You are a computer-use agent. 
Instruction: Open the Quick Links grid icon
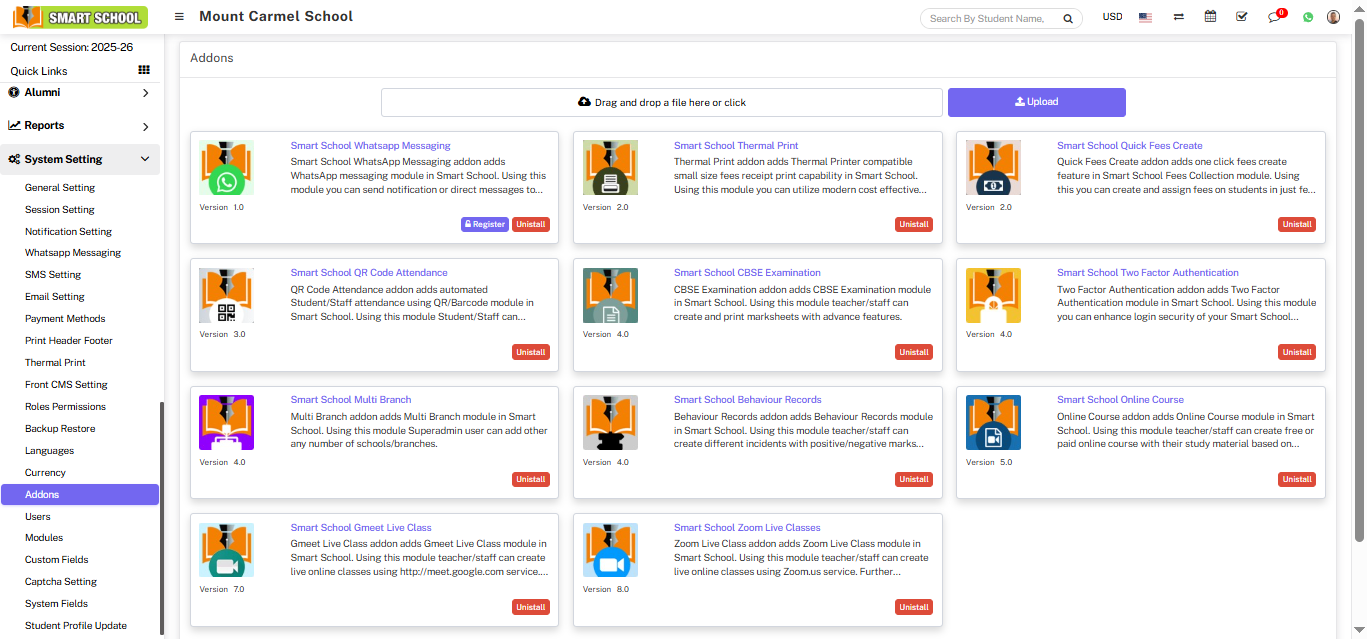(x=144, y=70)
